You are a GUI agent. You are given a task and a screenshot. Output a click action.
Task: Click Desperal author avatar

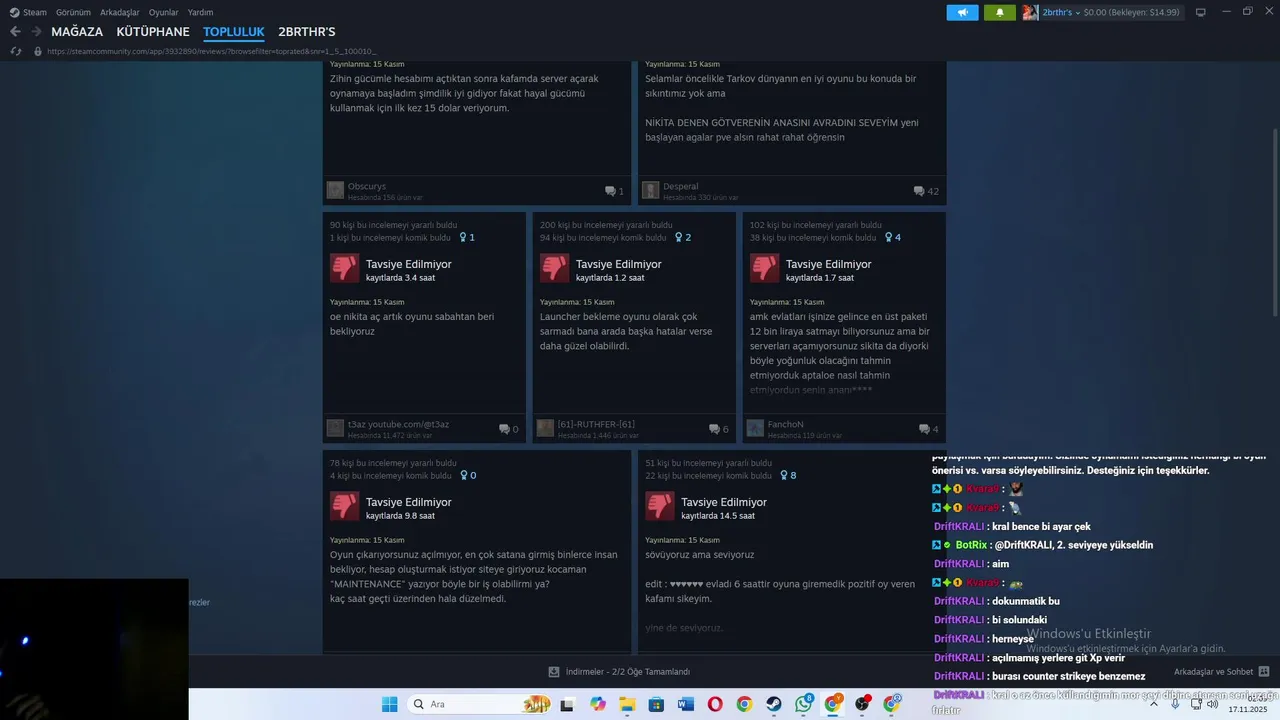650,190
